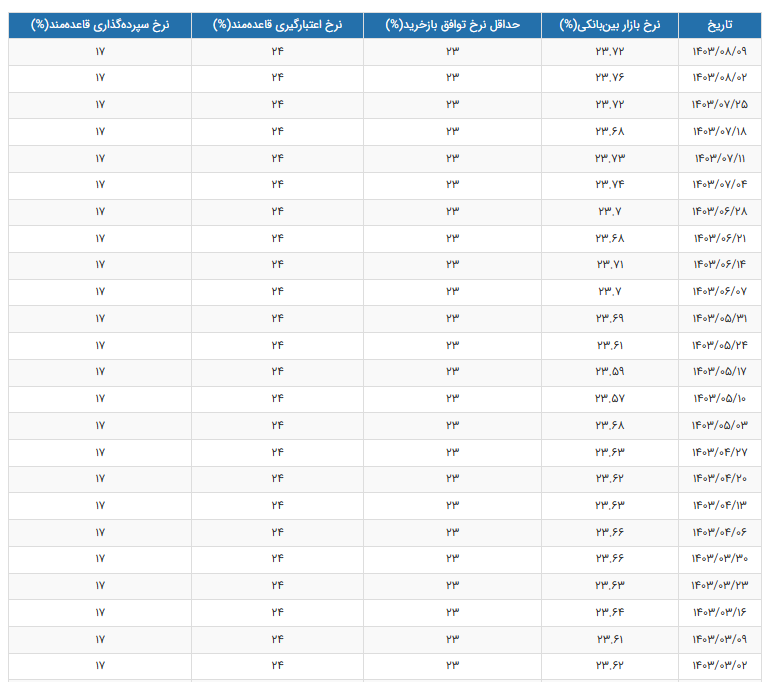Click interbank rate ۲۳.۶۶ in the ۱۴۰۳/۰۳/۳۰ row
The width and height of the screenshot is (771, 682).
pyautogui.click(x=610, y=559)
